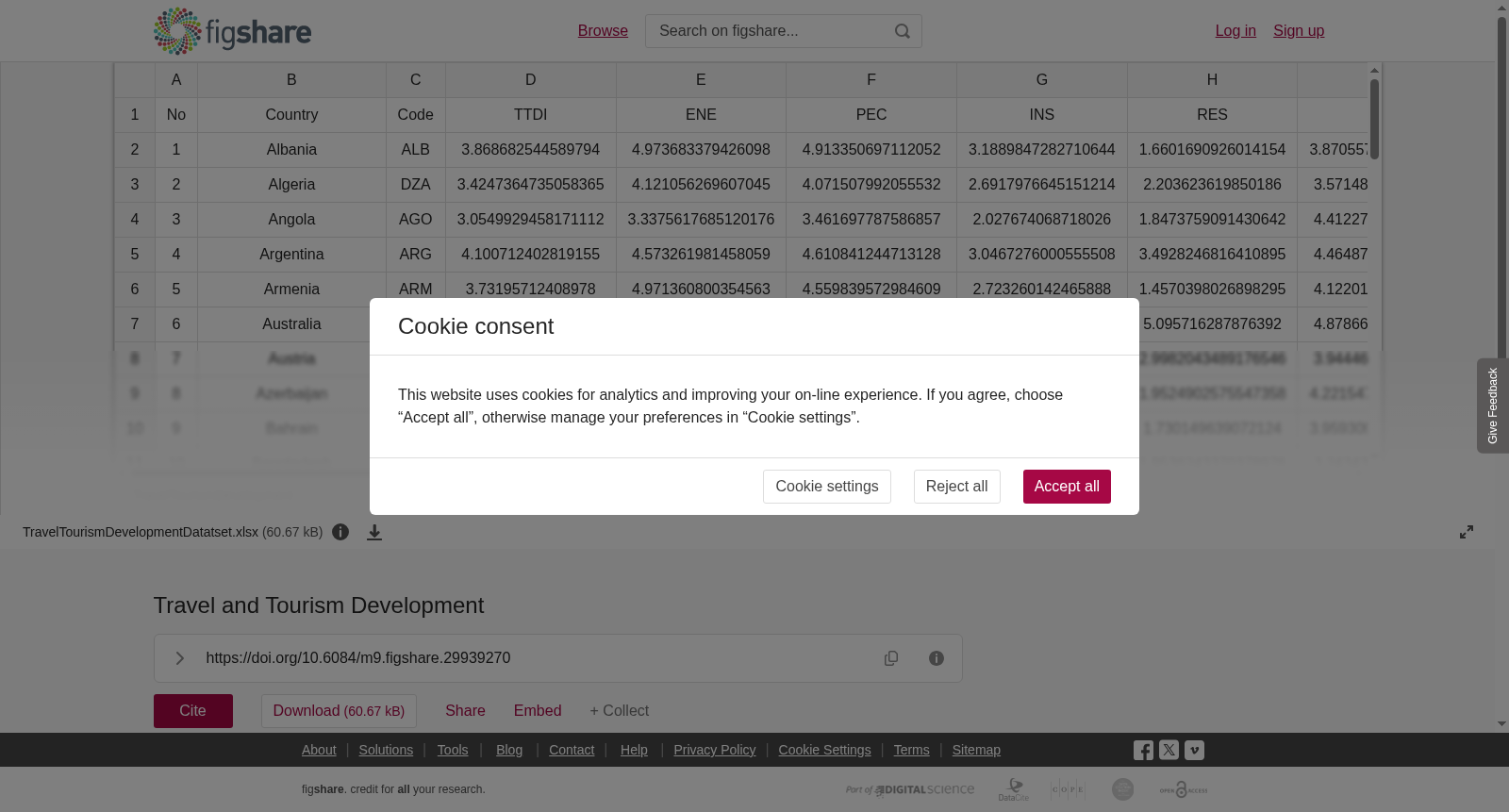The height and width of the screenshot is (812, 1509).
Task: Open Privacy Policy footer link
Action: pyautogui.click(x=715, y=750)
